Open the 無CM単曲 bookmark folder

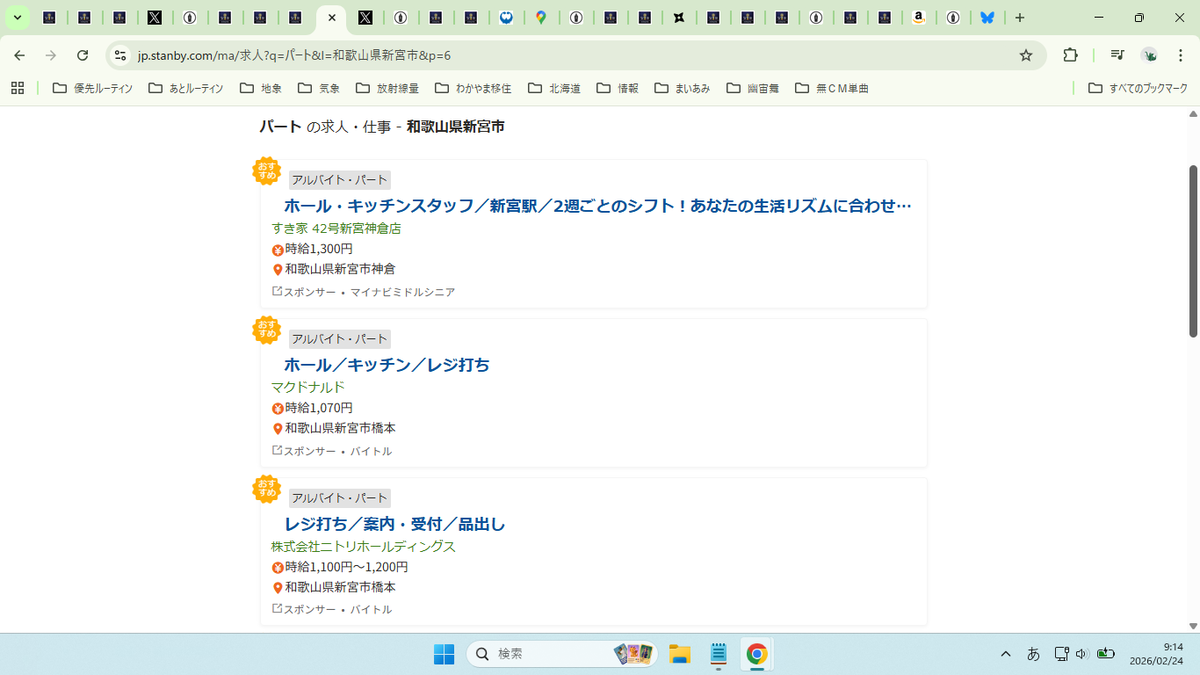pyautogui.click(x=832, y=88)
